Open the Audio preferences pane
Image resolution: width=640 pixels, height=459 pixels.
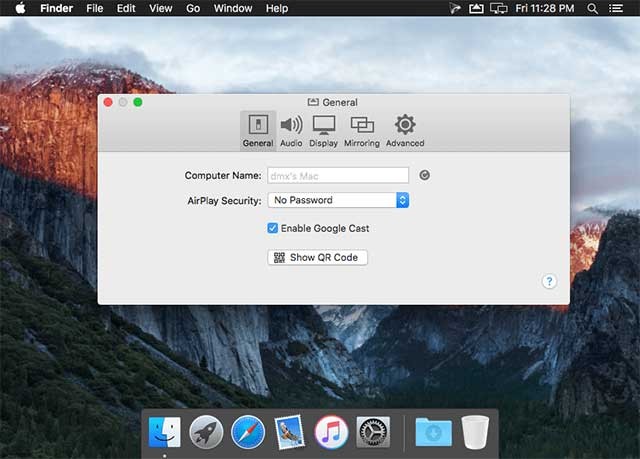click(x=291, y=130)
